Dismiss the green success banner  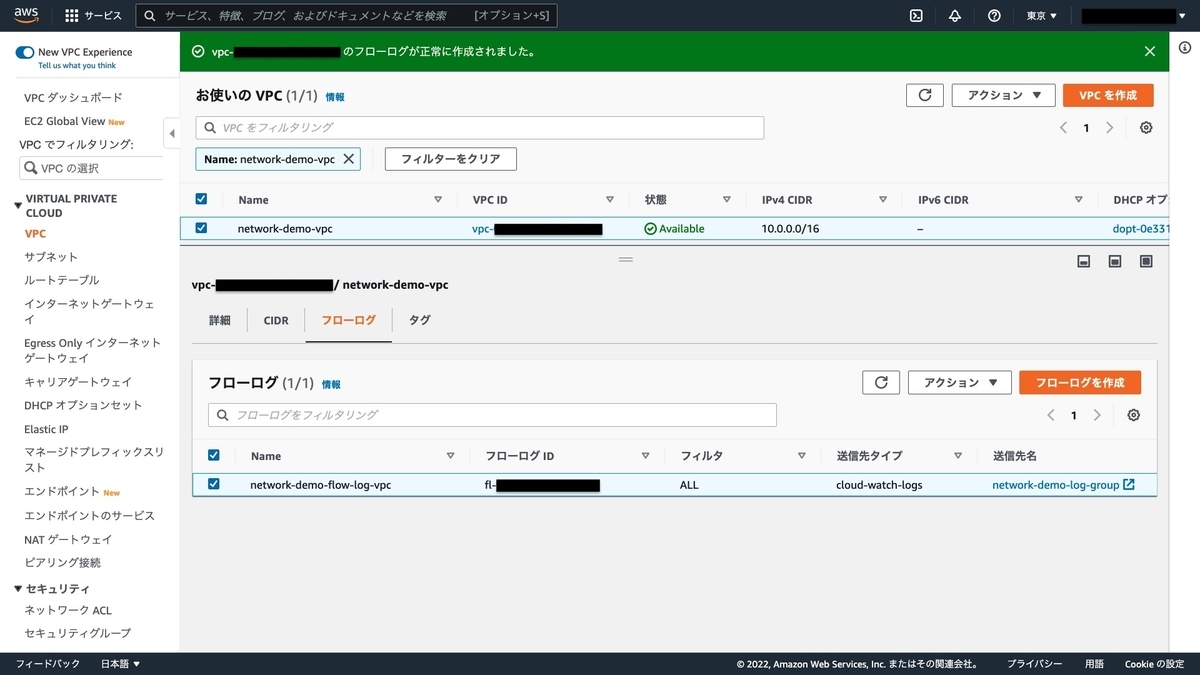1150,51
